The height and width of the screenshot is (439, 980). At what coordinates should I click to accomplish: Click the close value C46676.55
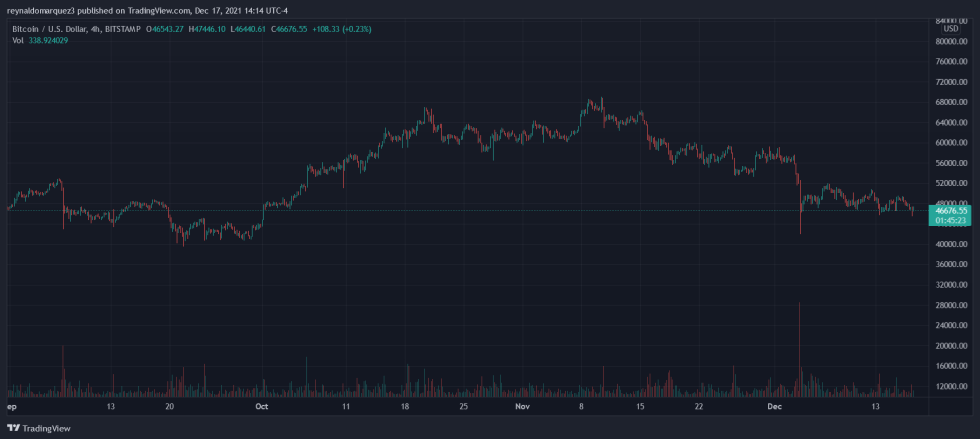(288, 29)
